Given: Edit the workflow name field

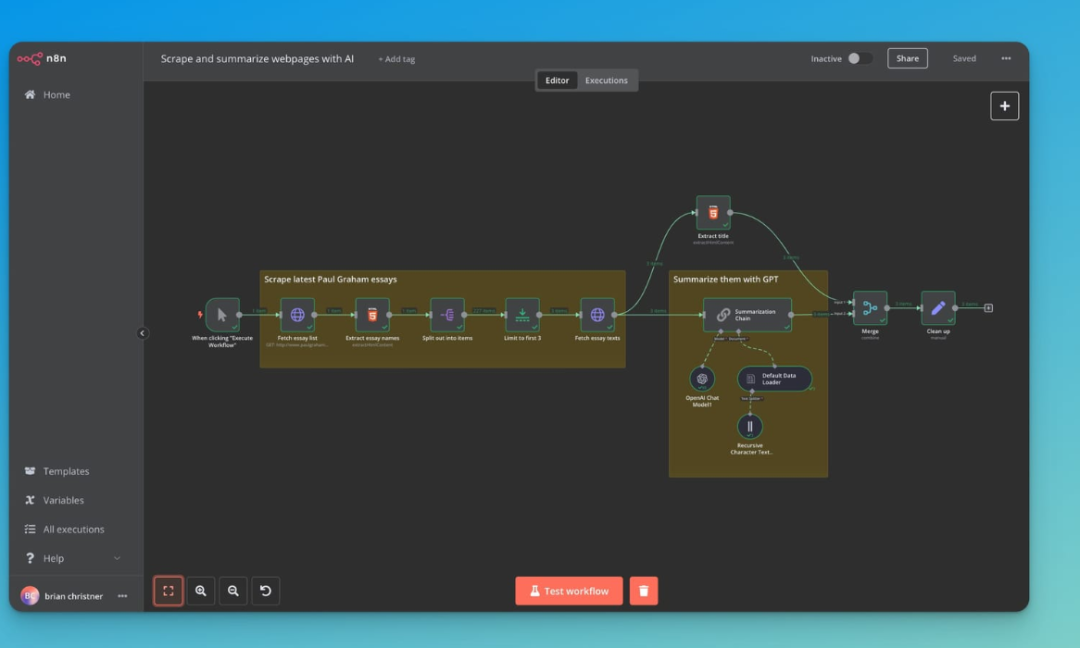Looking at the screenshot, I should click(x=257, y=59).
